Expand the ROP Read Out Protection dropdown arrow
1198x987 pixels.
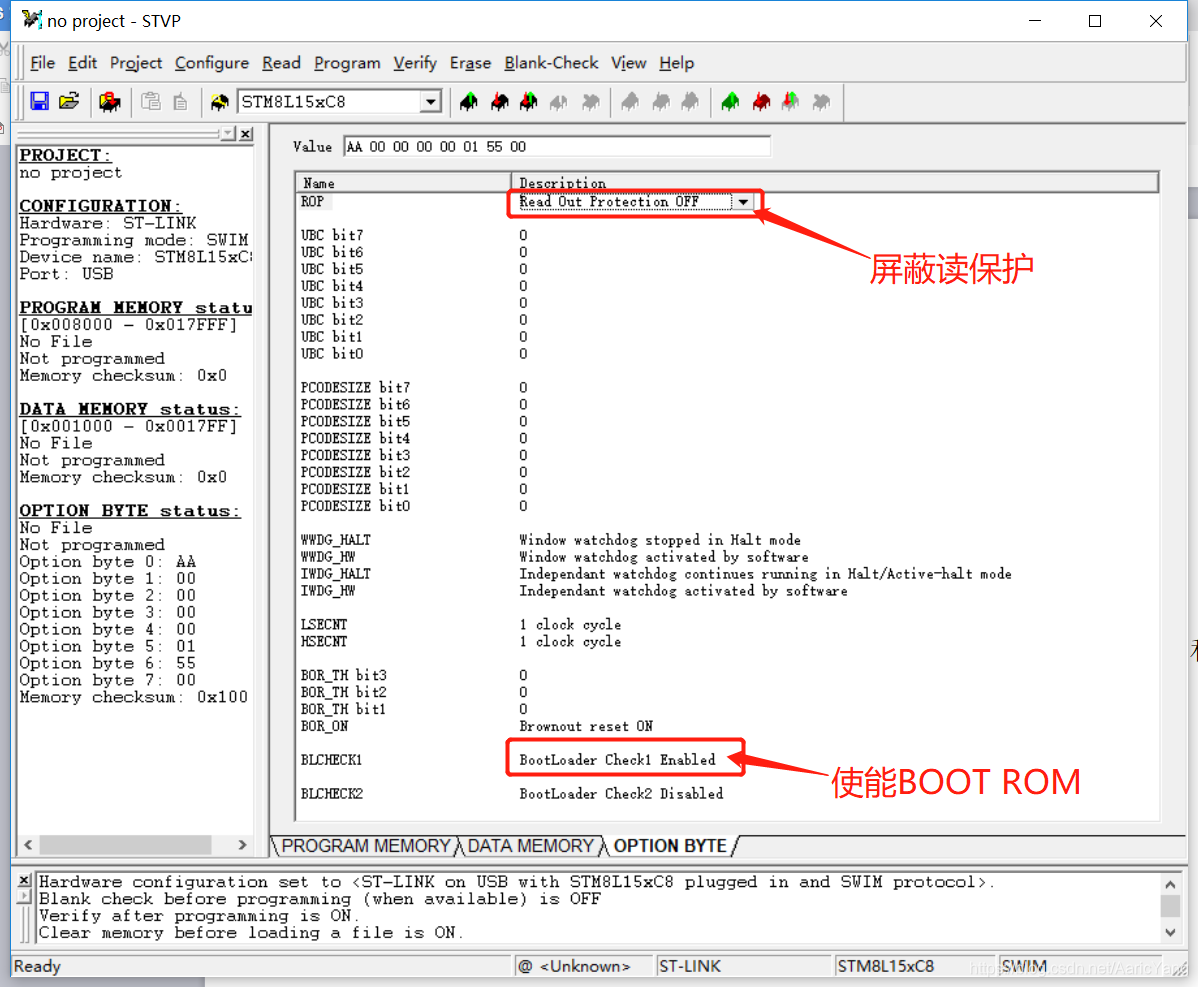point(743,202)
